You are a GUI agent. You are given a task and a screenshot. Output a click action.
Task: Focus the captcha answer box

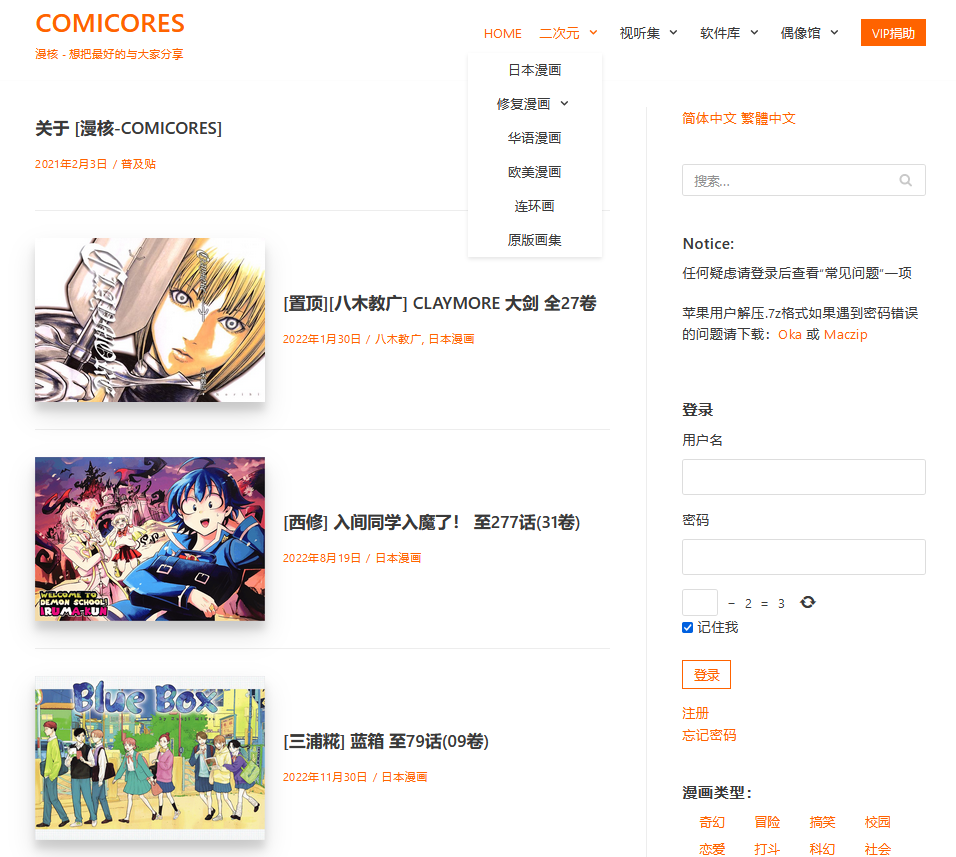click(700, 603)
